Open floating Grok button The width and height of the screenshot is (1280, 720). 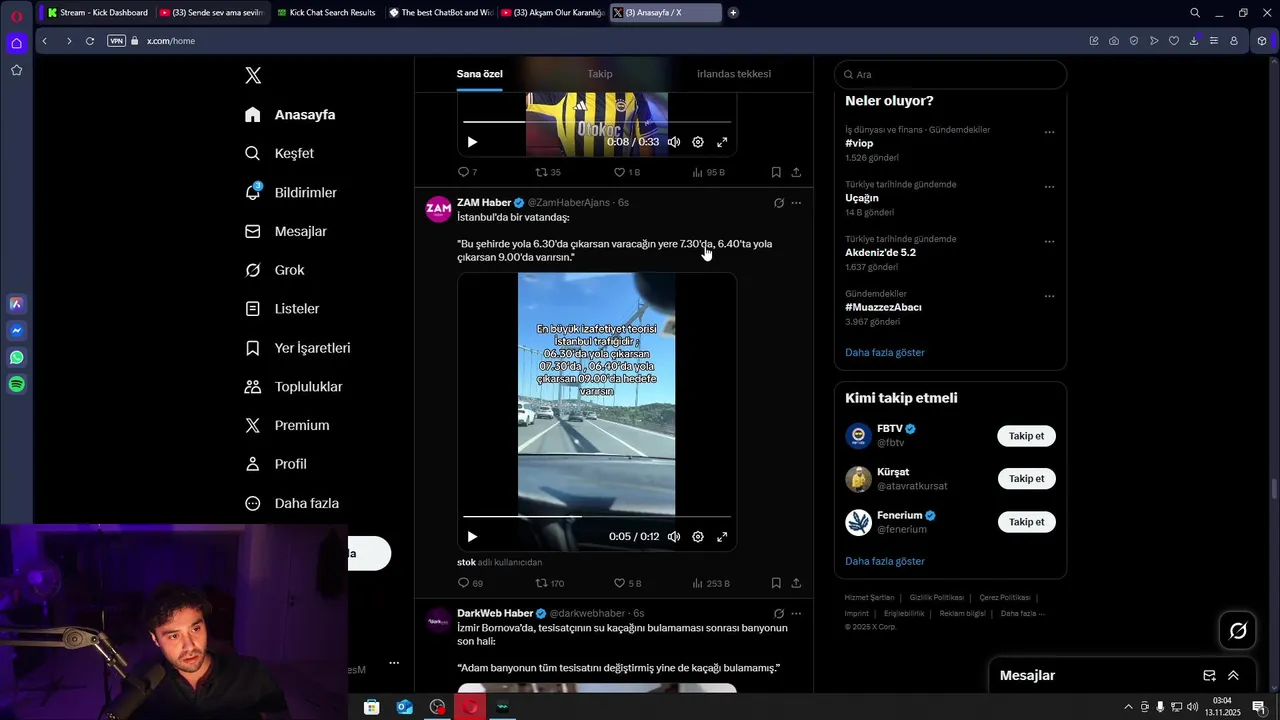pos(1238,631)
